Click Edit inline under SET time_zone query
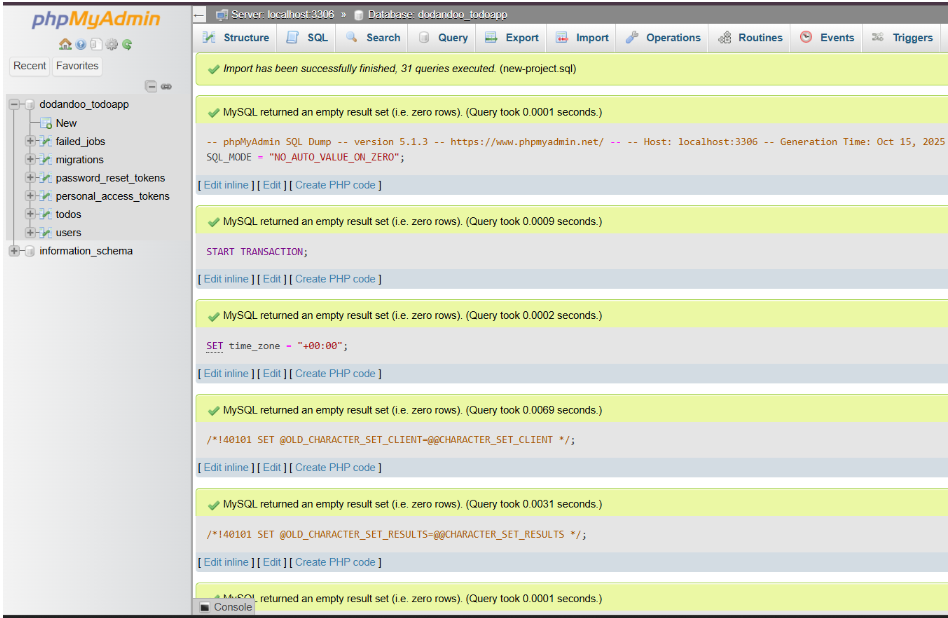948x618 pixels. [226, 373]
